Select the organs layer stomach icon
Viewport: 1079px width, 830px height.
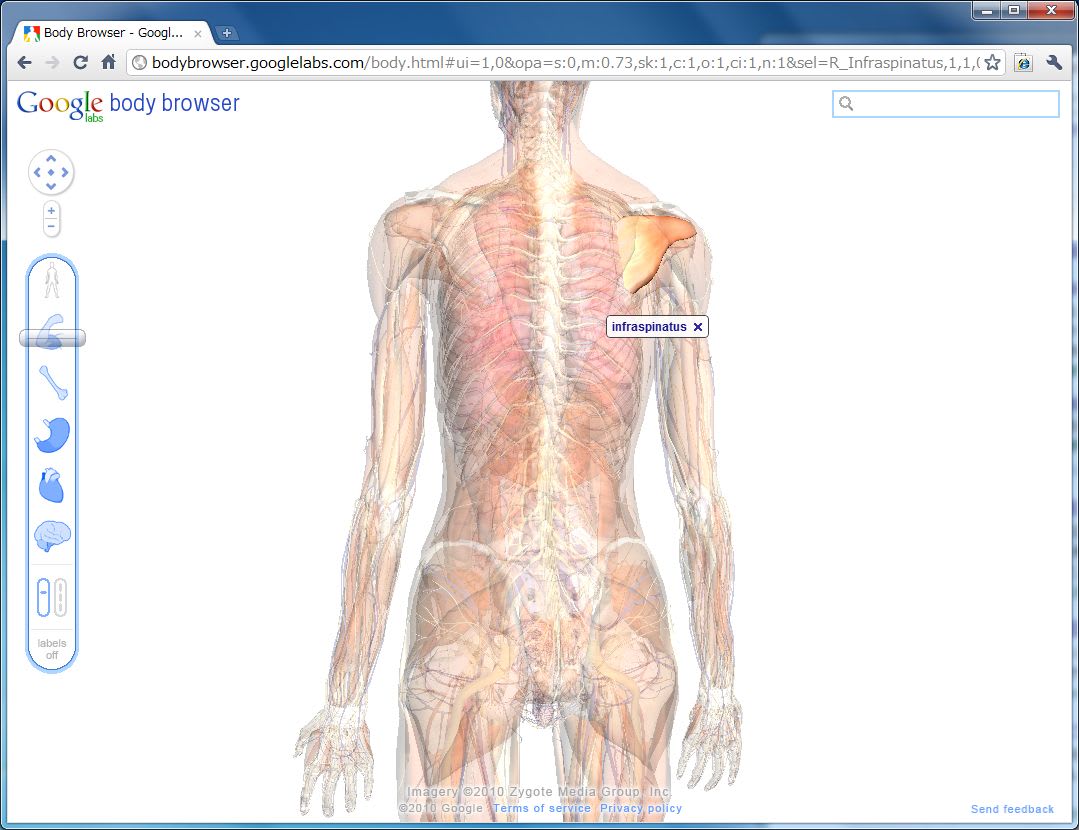coord(52,435)
